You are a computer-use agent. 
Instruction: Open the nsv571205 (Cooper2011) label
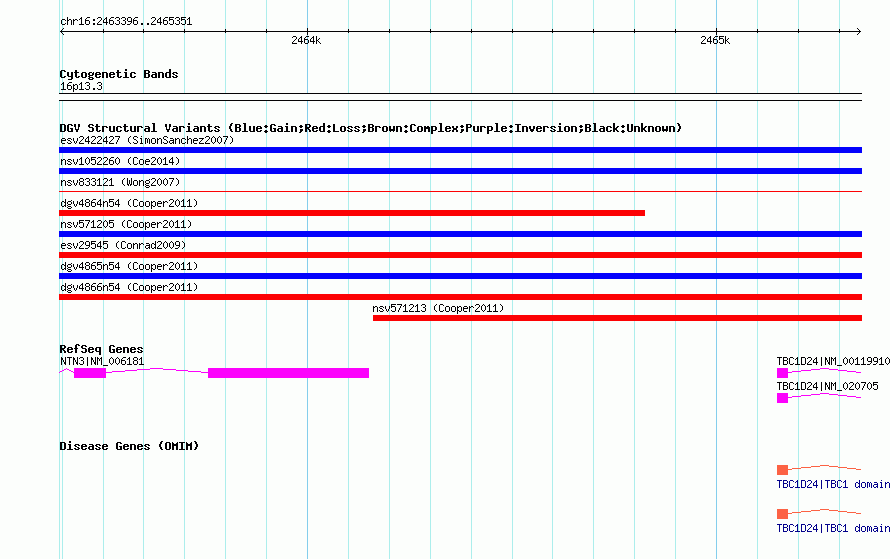pyautogui.click(x=126, y=224)
